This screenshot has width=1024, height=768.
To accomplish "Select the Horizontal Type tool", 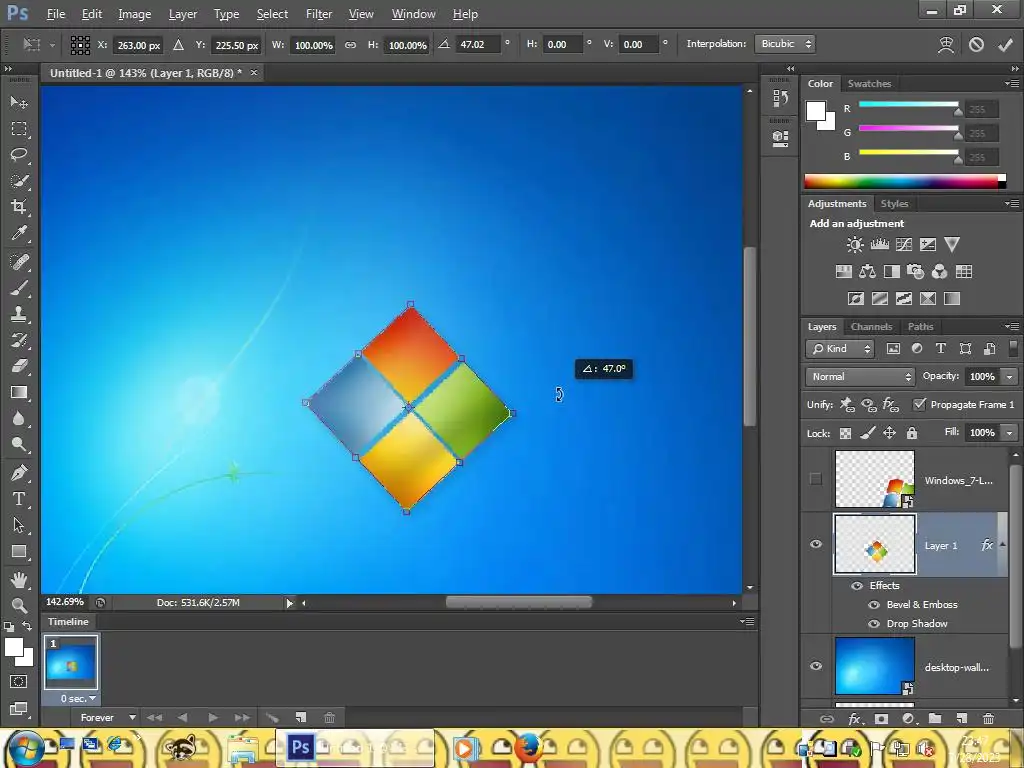I will click(19, 499).
